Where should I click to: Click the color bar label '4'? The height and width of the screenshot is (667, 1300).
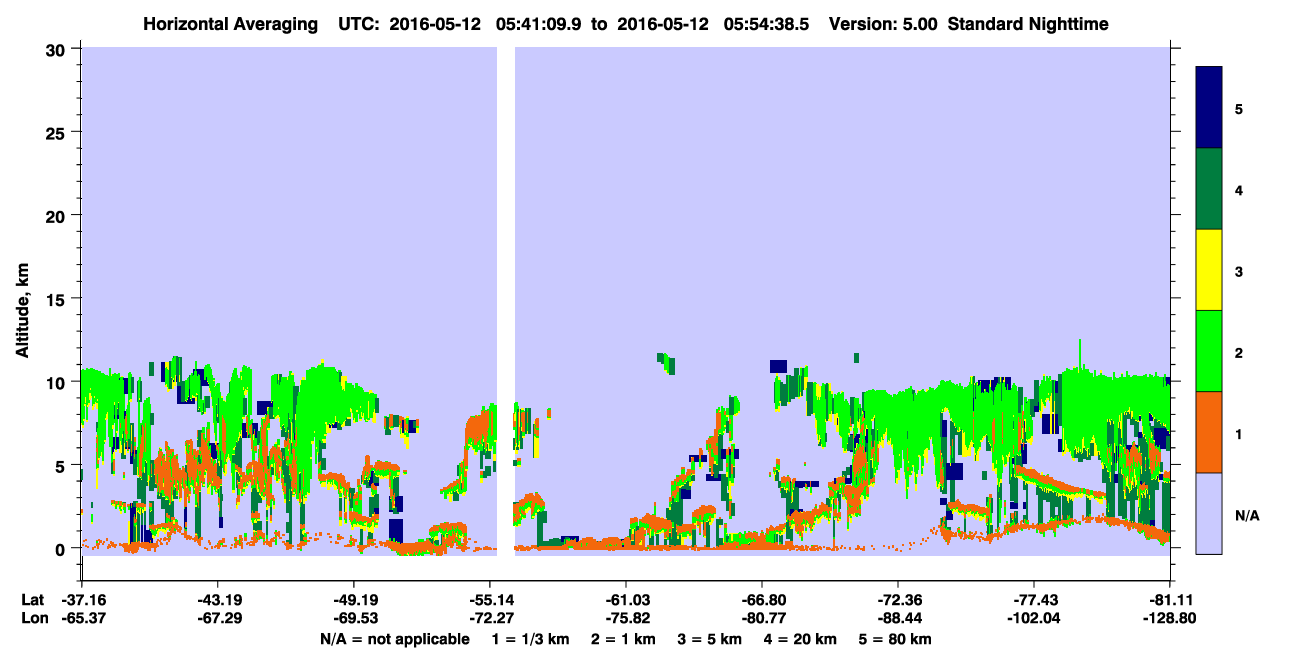click(1239, 189)
